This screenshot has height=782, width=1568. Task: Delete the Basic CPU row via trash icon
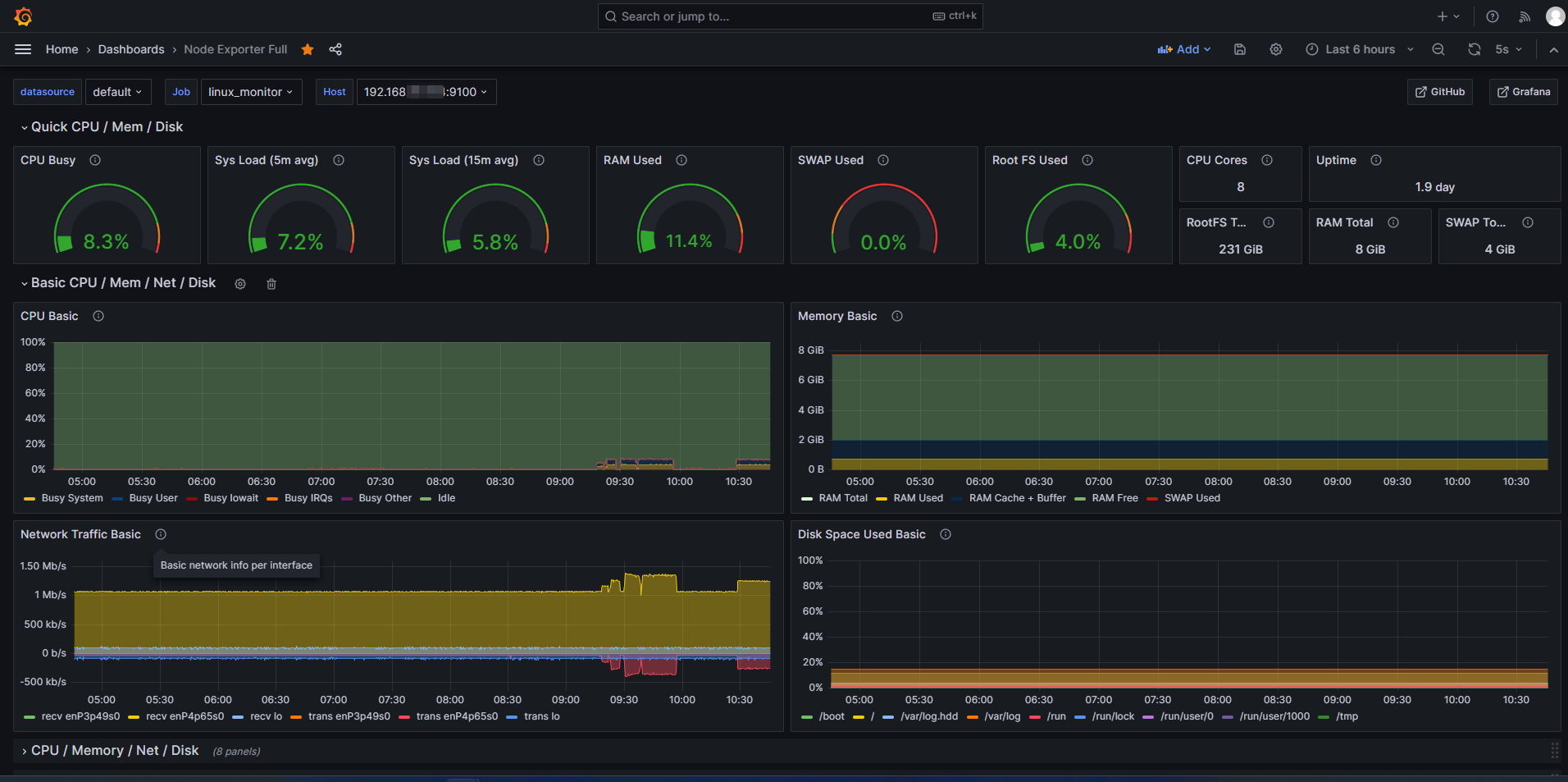click(271, 284)
